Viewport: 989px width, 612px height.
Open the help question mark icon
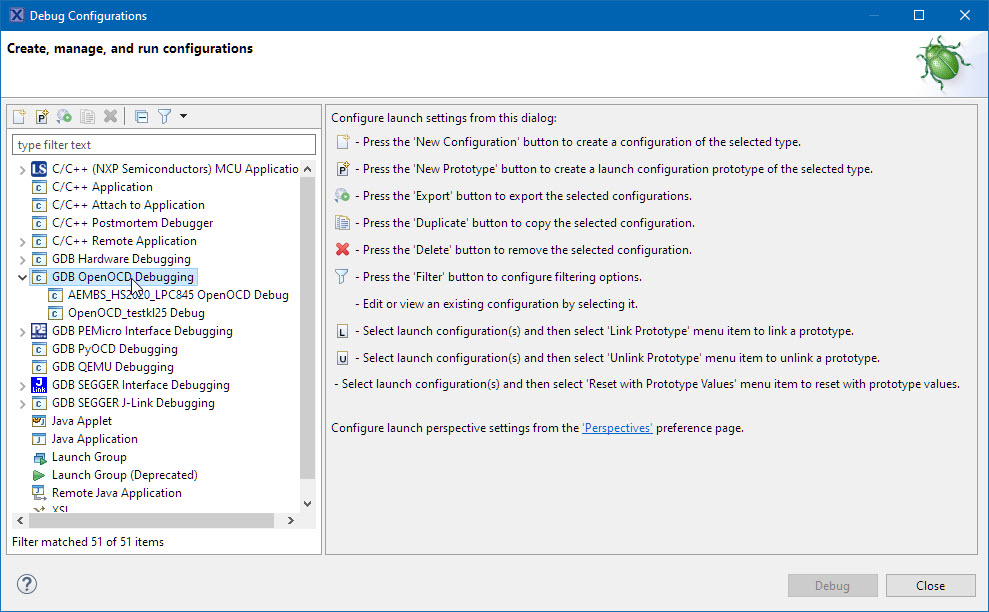(x=27, y=585)
